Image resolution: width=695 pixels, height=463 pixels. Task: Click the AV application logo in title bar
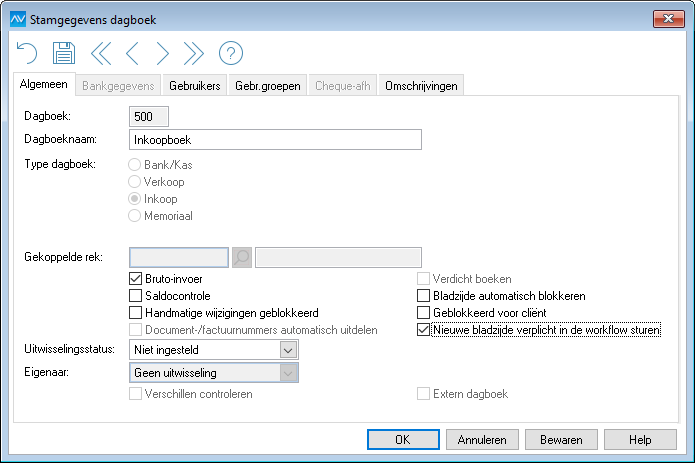(18, 19)
